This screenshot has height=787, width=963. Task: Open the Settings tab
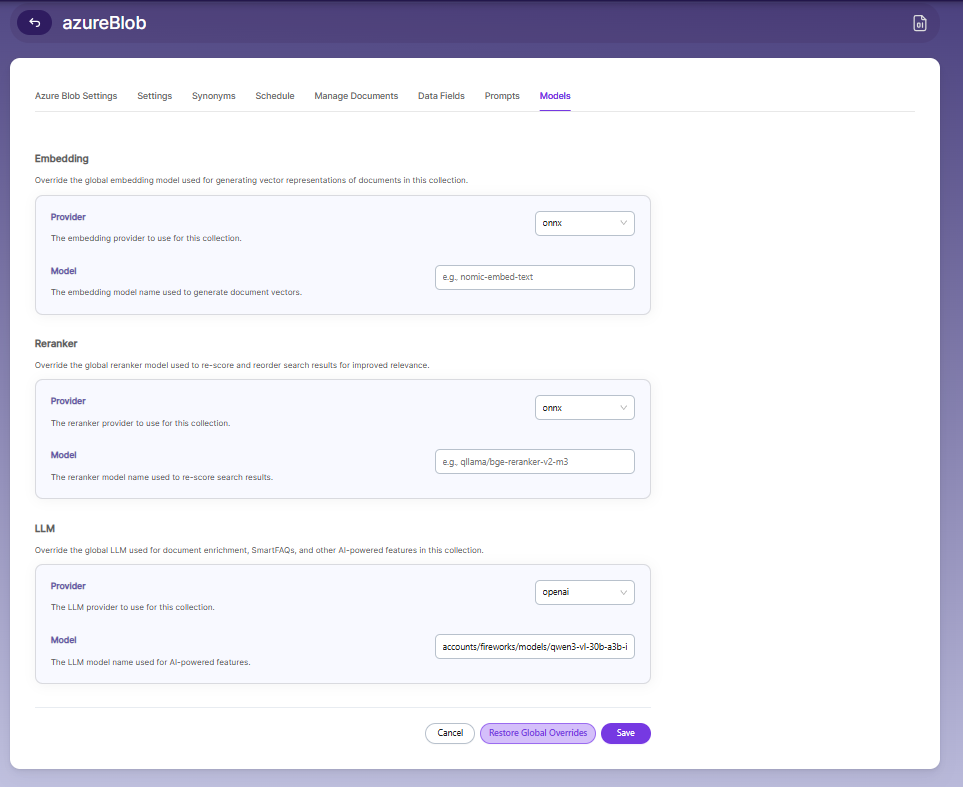point(155,96)
